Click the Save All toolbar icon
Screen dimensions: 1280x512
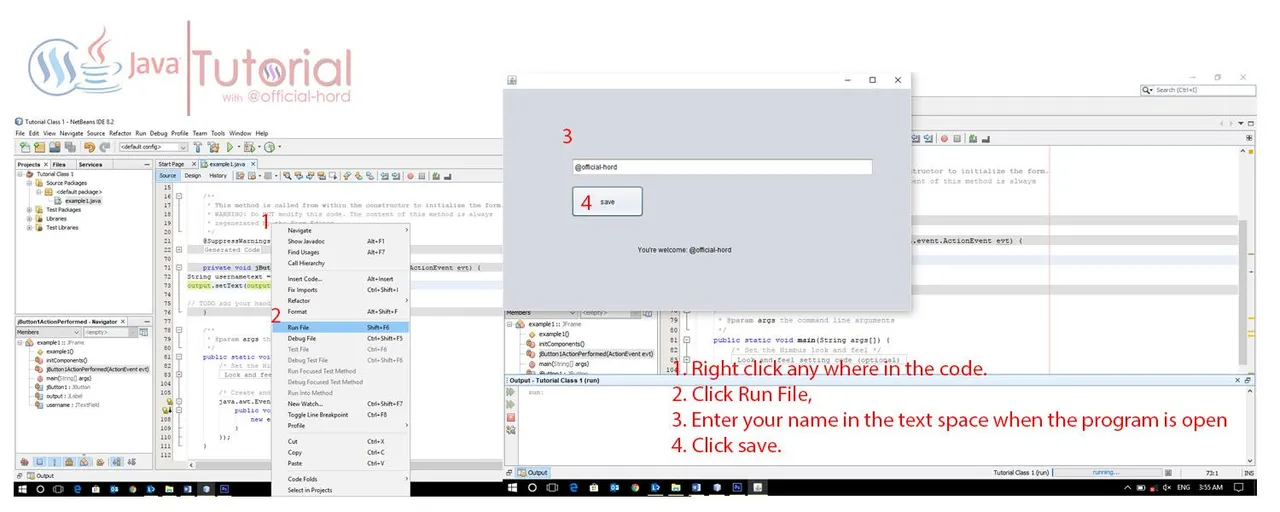pos(70,147)
